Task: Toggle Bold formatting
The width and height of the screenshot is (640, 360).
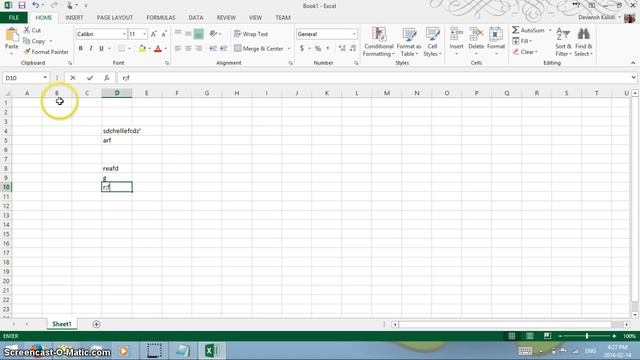Action: tap(80, 49)
